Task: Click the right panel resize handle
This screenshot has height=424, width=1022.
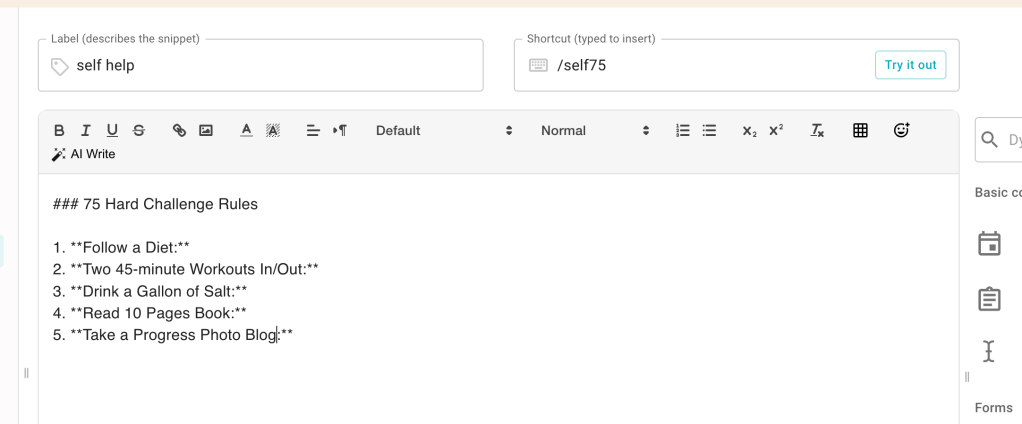Action: [967, 376]
